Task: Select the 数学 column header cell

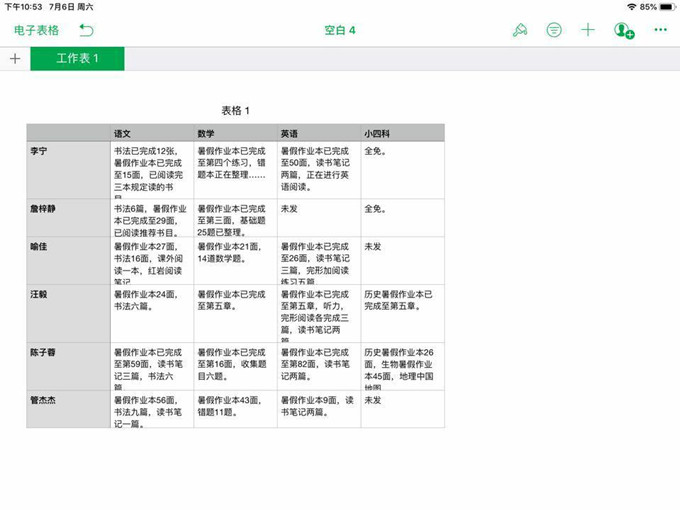Action: pyautogui.click(x=235, y=133)
